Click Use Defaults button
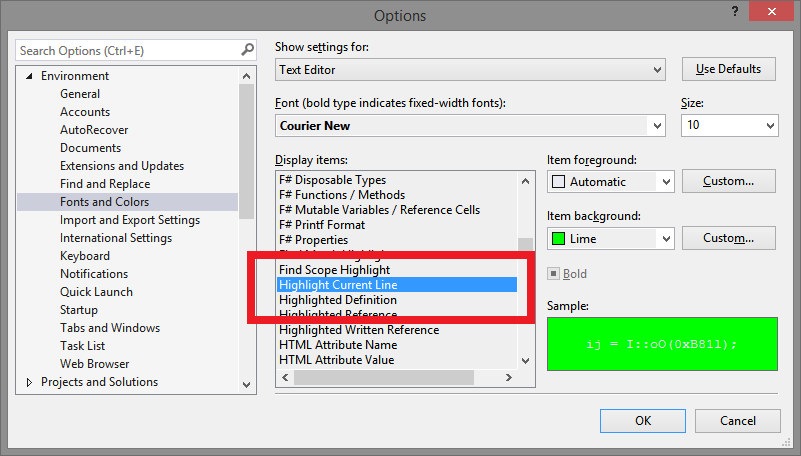Screen dimensions: 801x456 pos(728,69)
